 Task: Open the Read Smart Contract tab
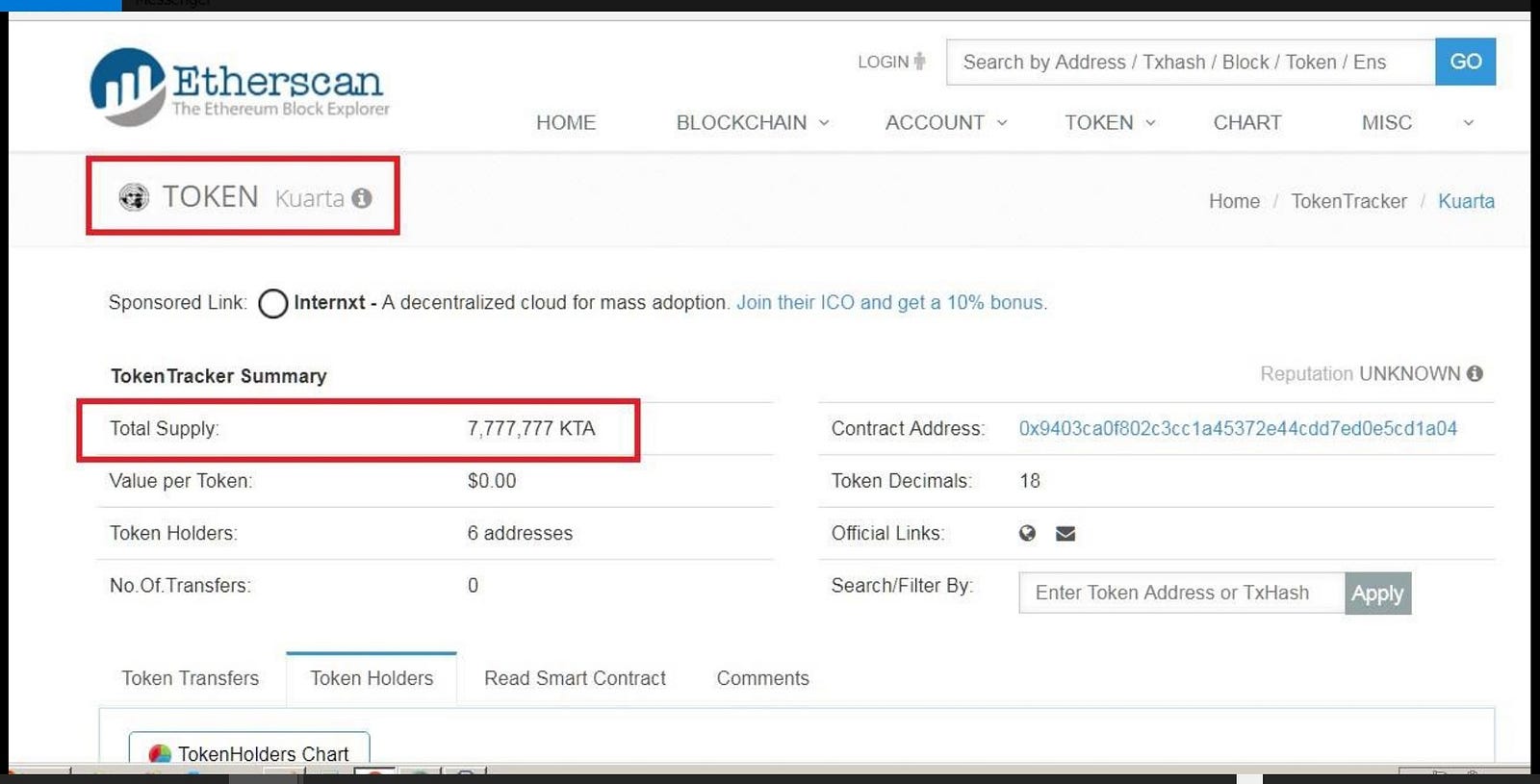pos(575,678)
